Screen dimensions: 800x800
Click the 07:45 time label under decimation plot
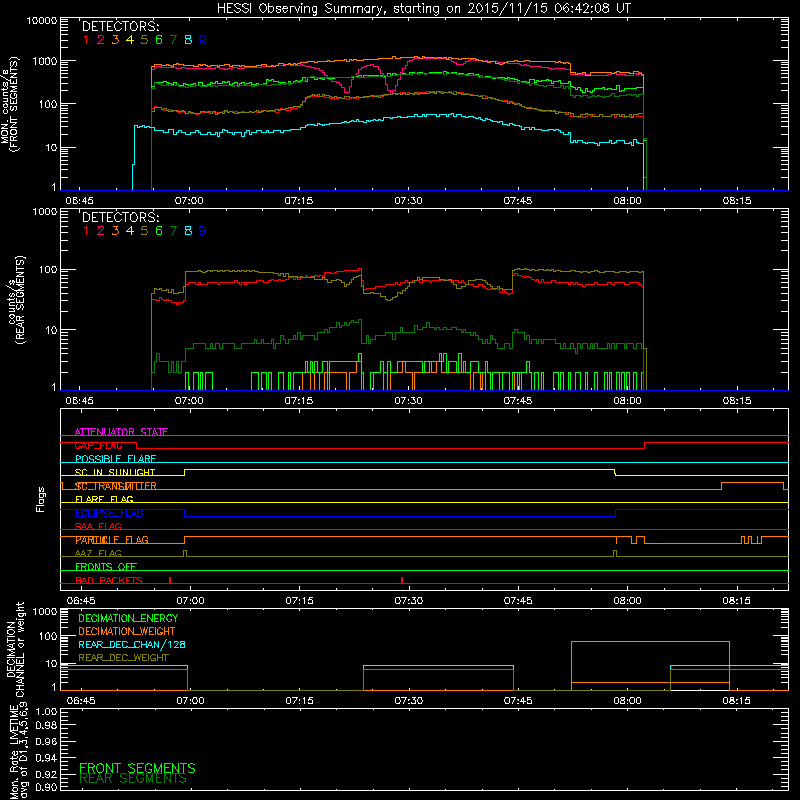[x=518, y=701]
